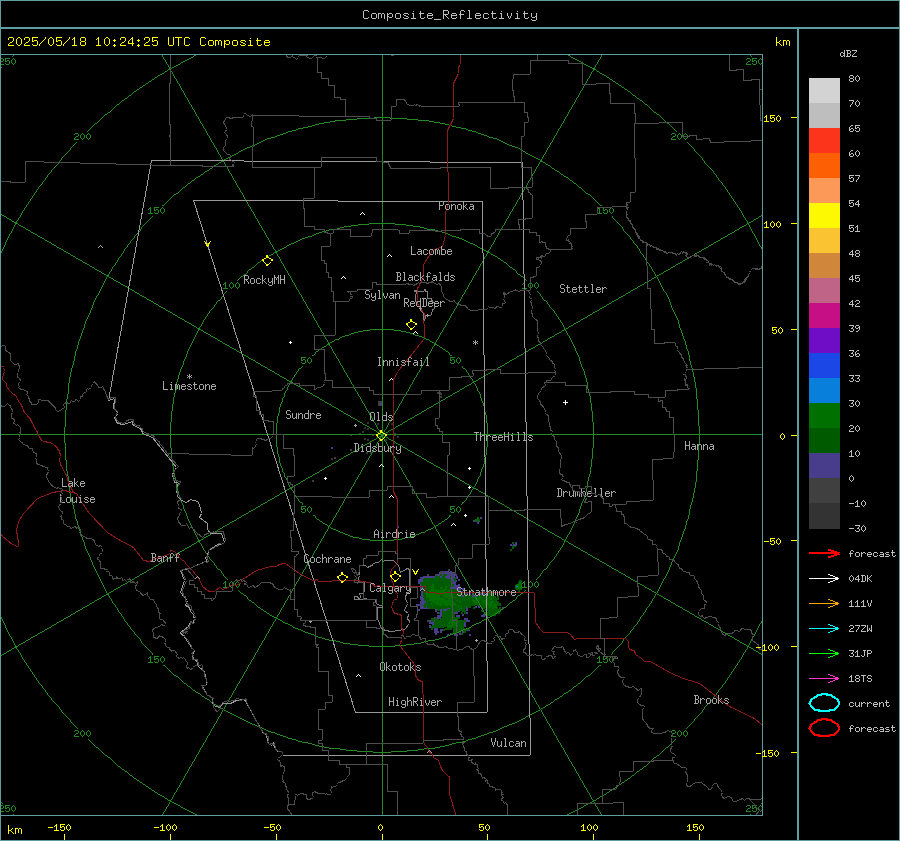
Task: Select the Strathmore label
Action: coord(486,592)
